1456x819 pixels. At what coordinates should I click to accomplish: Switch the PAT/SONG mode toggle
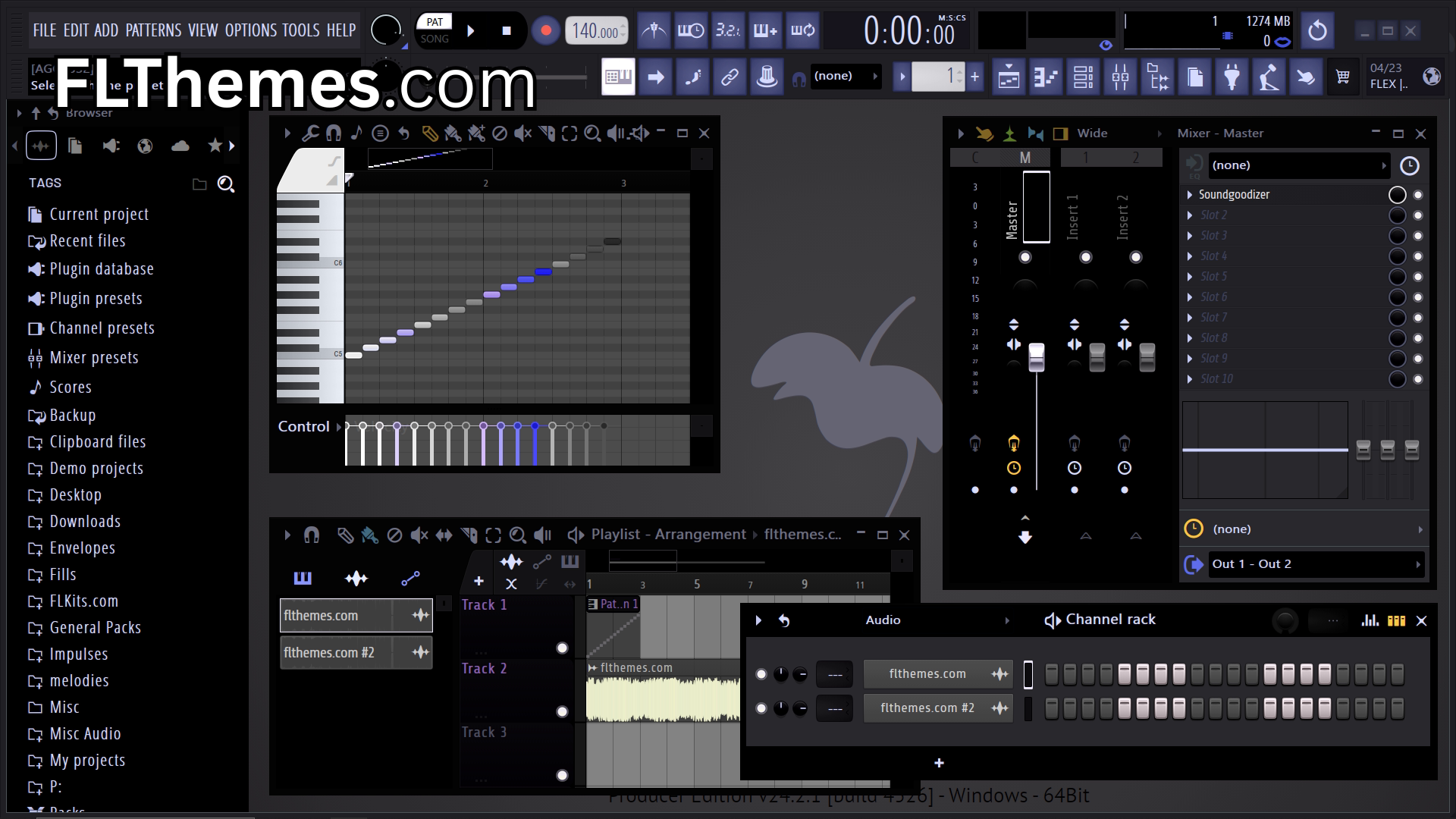point(435,30)
